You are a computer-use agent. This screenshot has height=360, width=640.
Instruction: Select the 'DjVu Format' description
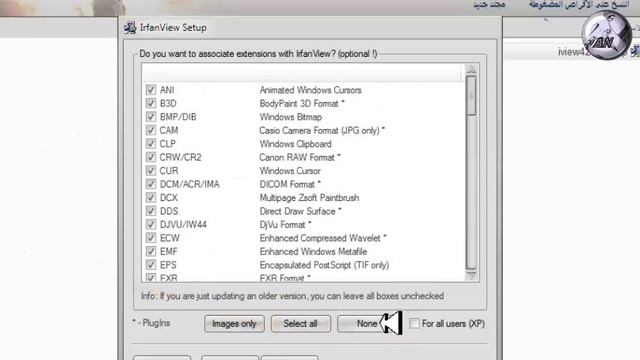tap(282, 225)
